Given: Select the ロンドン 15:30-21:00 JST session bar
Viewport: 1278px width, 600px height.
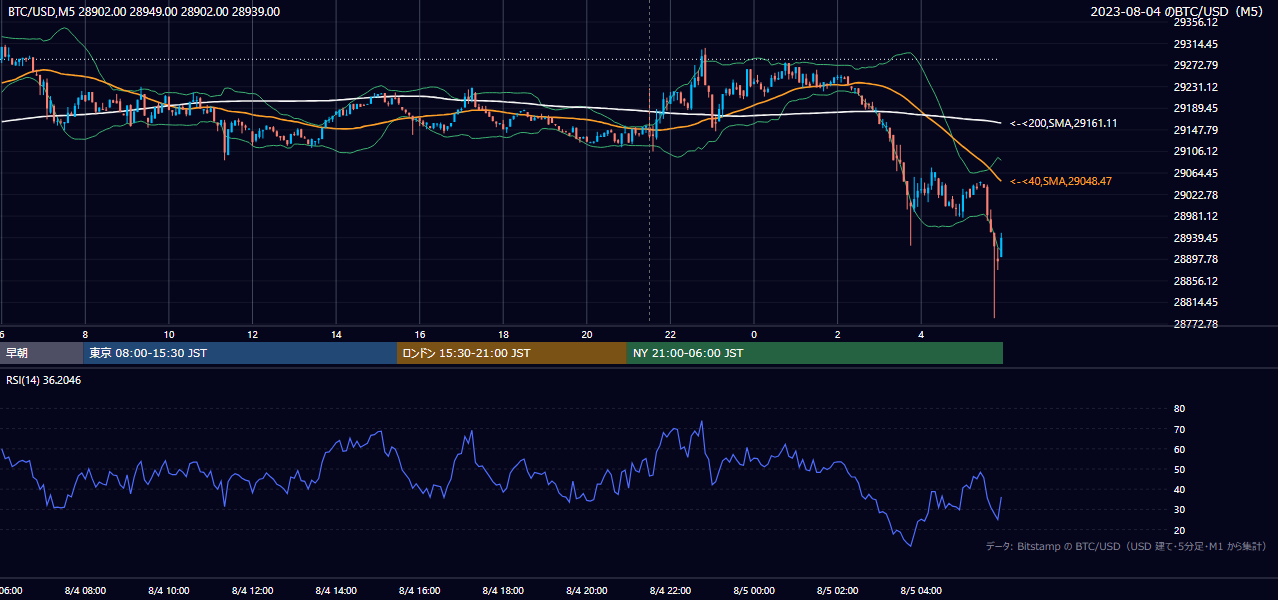Looking at the screenshot, I should pyautogui.click(x=512, y=353).
